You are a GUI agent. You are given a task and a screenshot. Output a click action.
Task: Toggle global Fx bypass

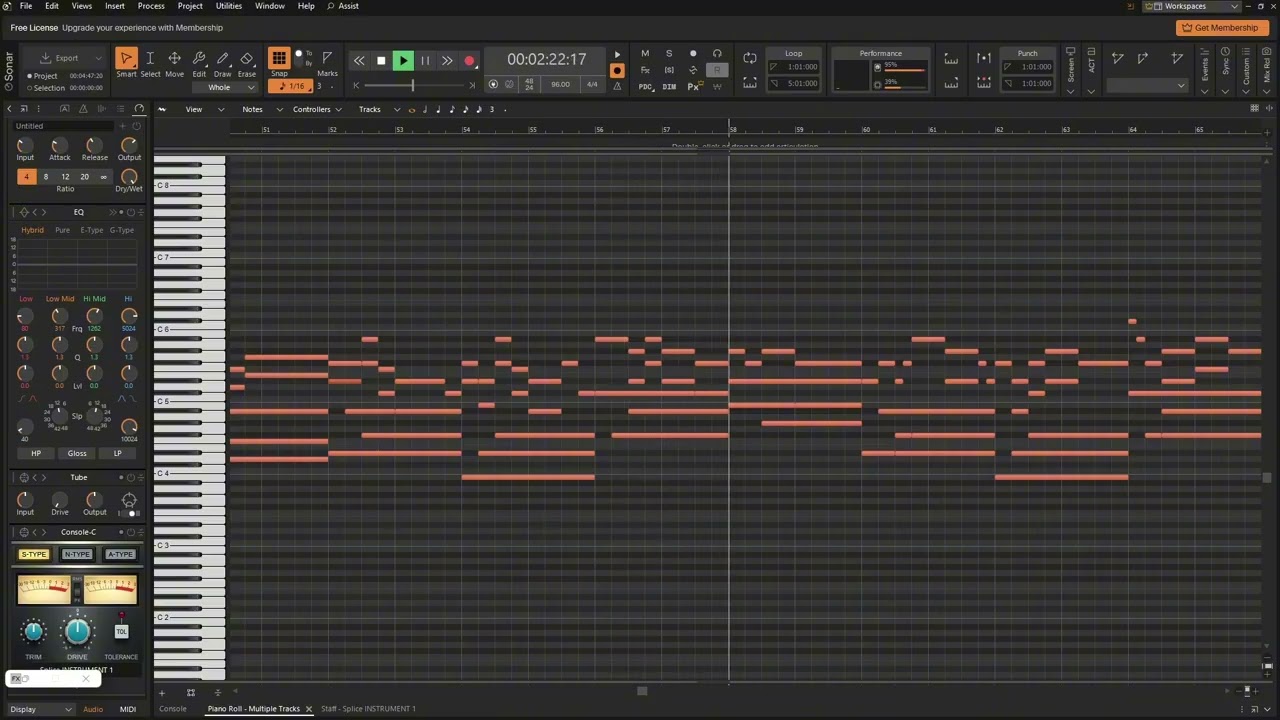point(645,70)
